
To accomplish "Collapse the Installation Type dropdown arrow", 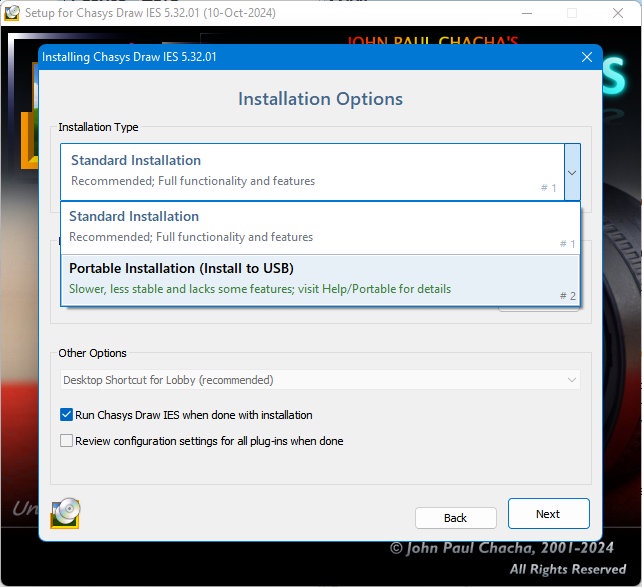I will [572, 172].
